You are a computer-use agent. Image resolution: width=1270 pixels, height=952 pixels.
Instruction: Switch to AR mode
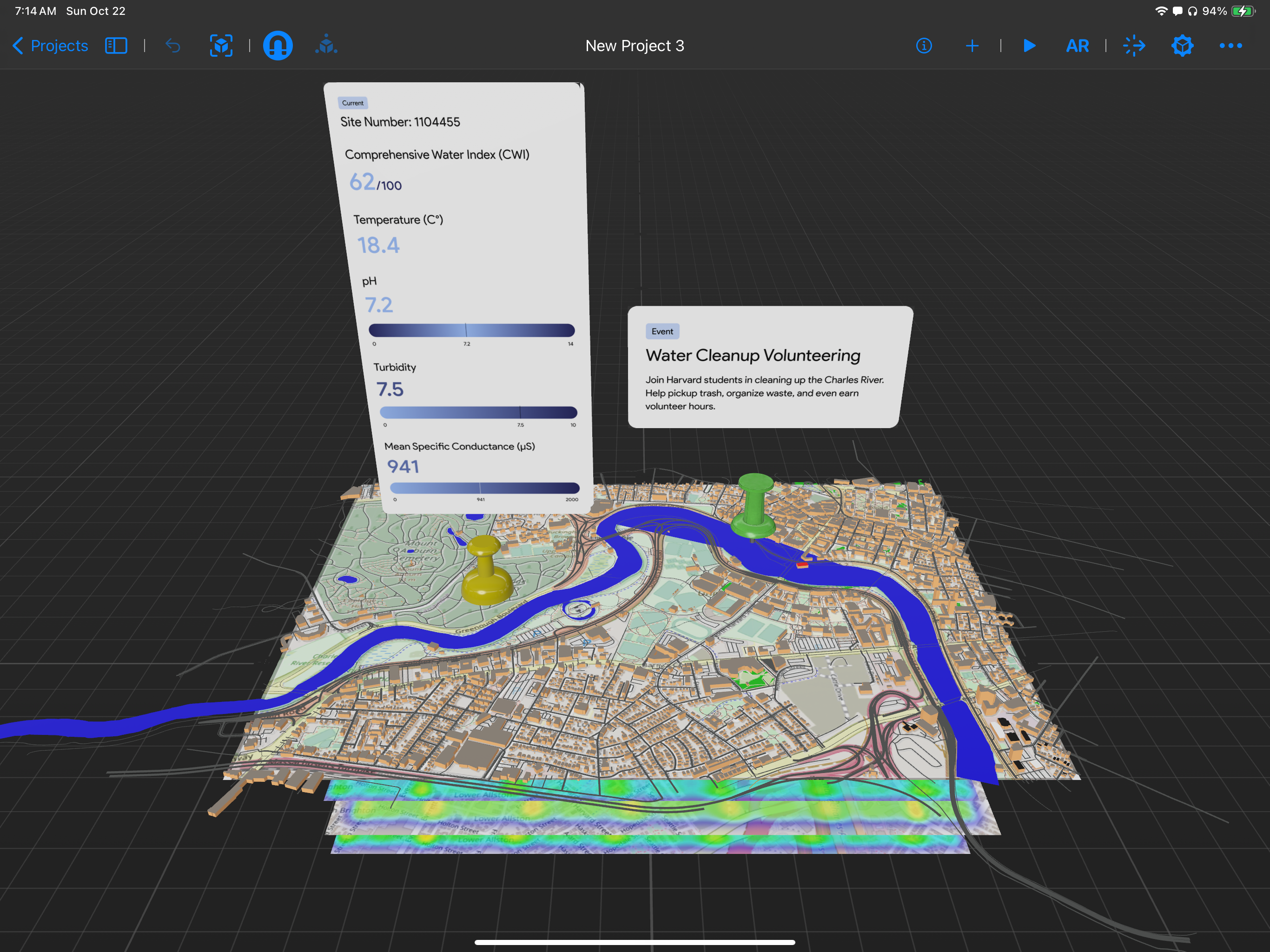click(x=1077, y=46)
